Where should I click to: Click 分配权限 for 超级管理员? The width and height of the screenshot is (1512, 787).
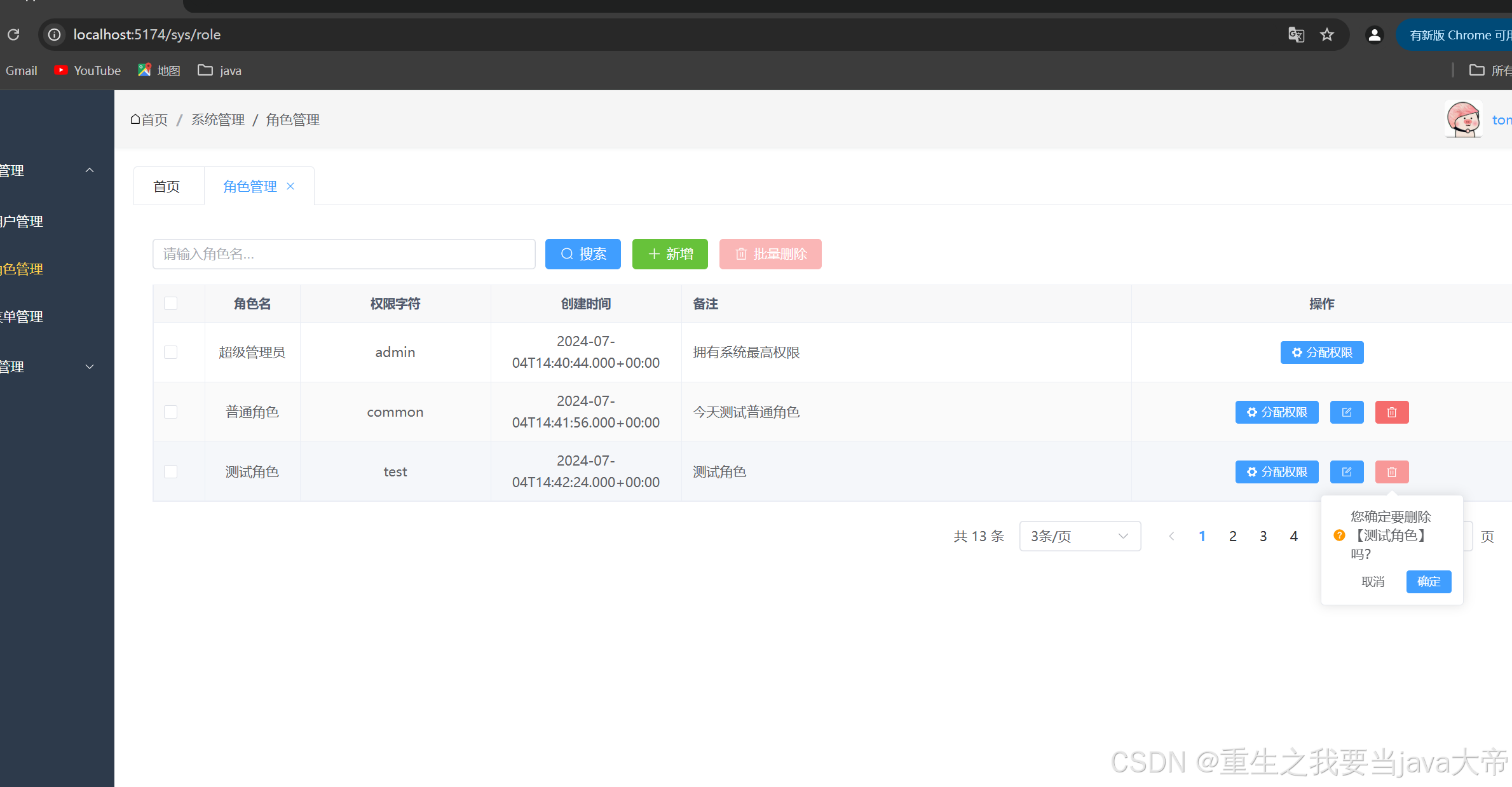click(x=1321, y=353)
